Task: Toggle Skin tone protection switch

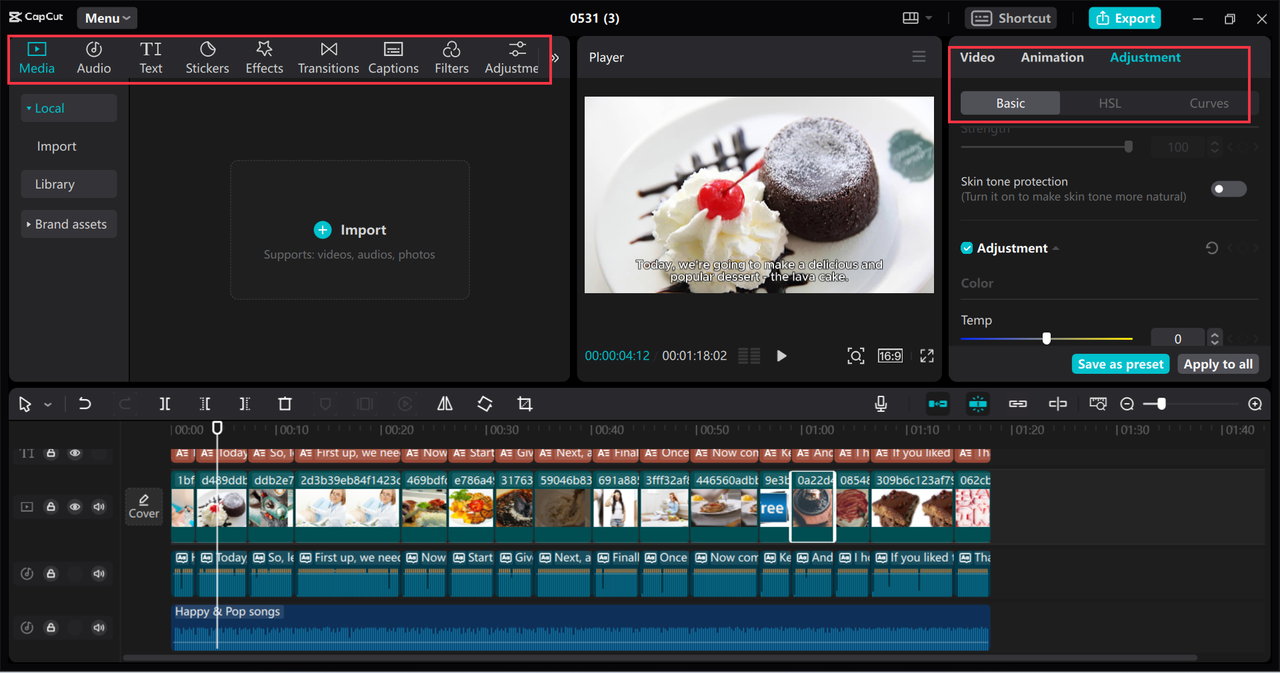Action: click(x=1229, y=189)
